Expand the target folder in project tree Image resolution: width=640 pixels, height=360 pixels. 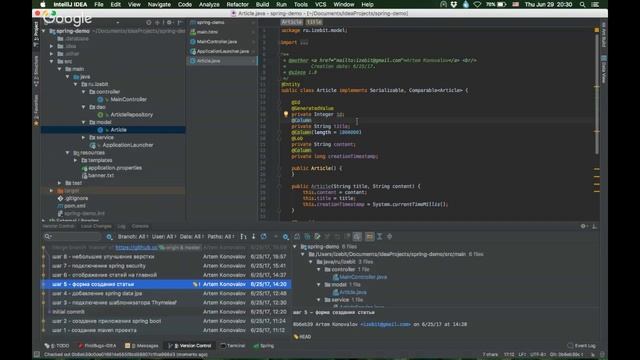coord(51,191)
